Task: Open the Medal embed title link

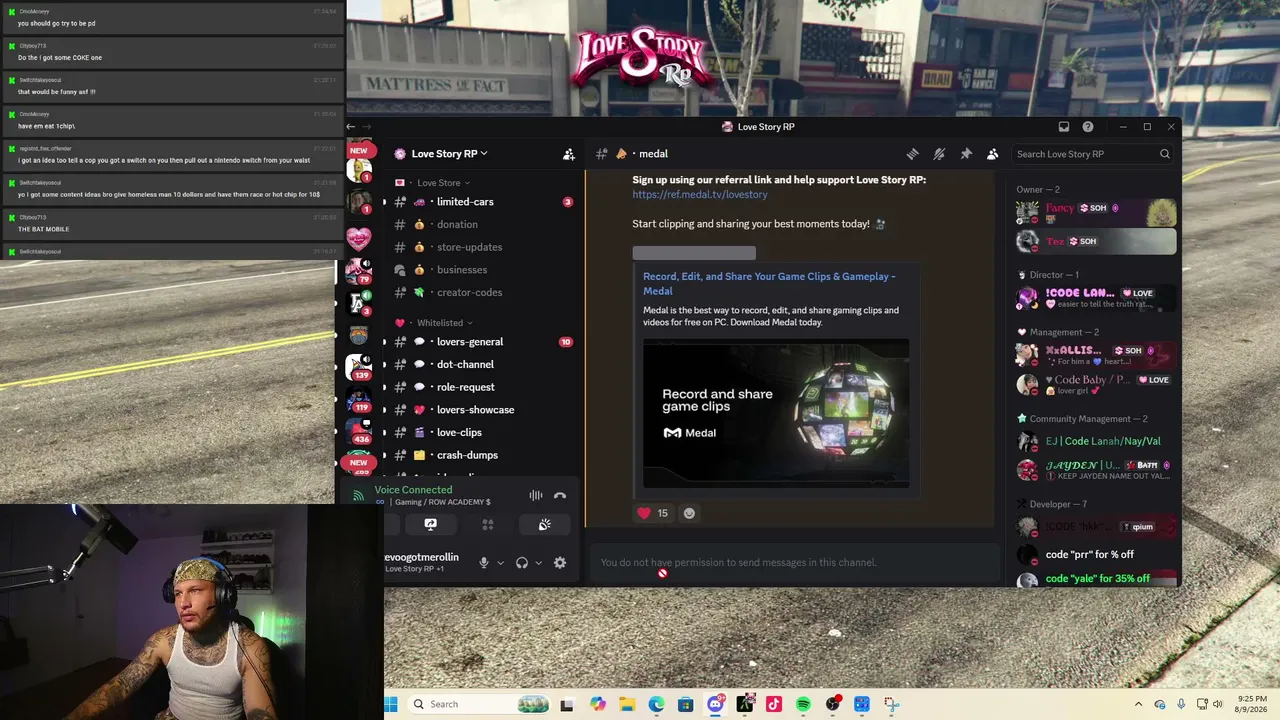Action: pos(769,284)
